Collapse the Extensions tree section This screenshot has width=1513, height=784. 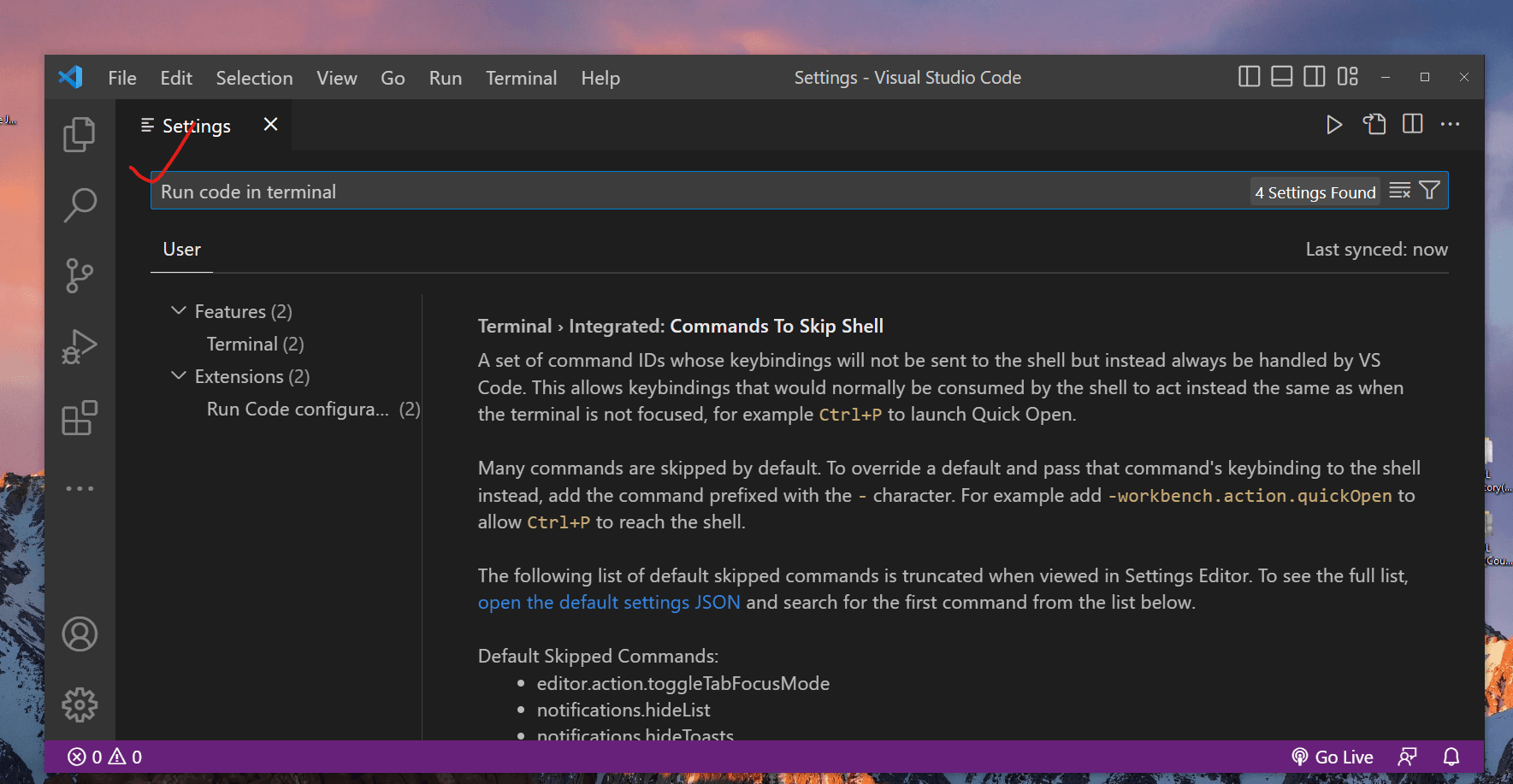pyautogui.click(x=179, y=376)
